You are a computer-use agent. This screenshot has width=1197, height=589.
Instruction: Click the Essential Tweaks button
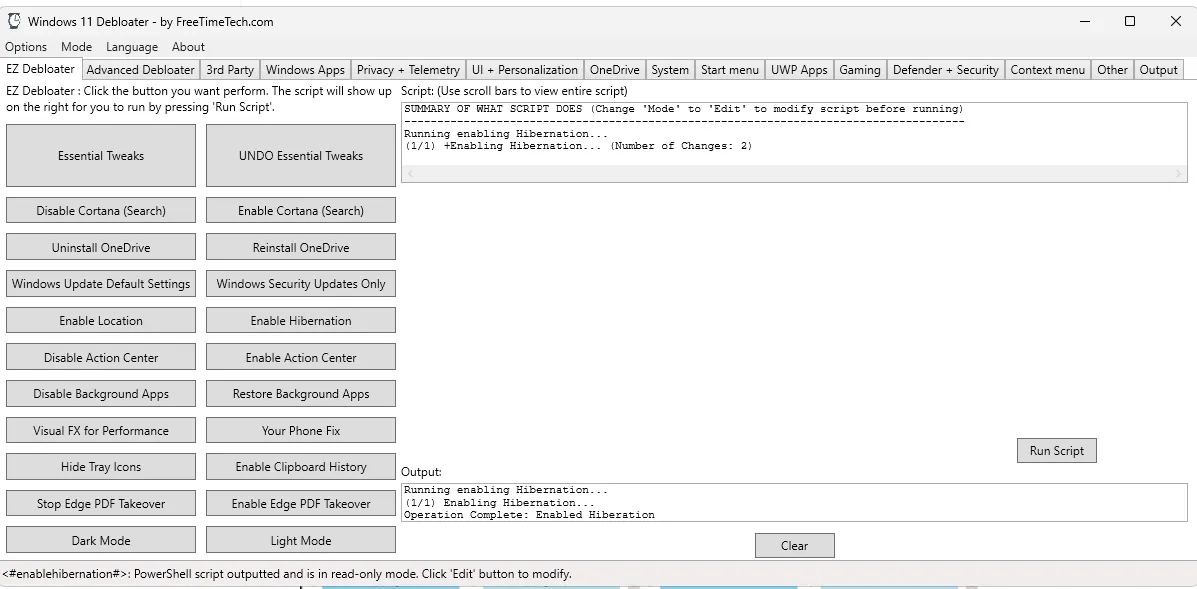point(101,156)
